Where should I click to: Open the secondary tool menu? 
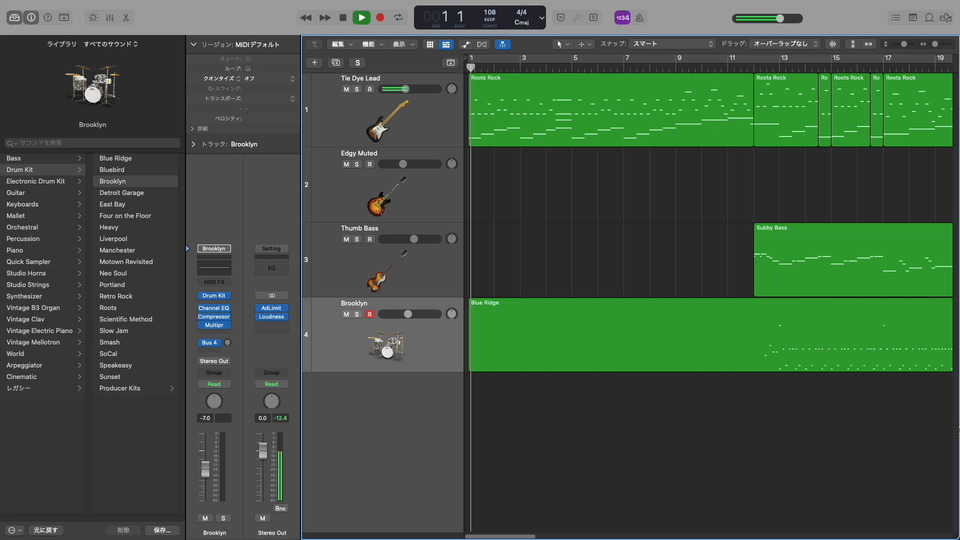[585, 44]
